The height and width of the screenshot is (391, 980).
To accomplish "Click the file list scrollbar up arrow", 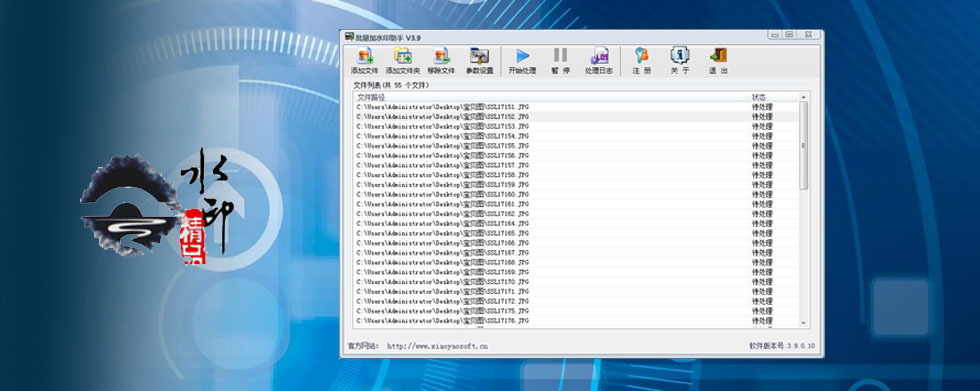I will (804, 97).
